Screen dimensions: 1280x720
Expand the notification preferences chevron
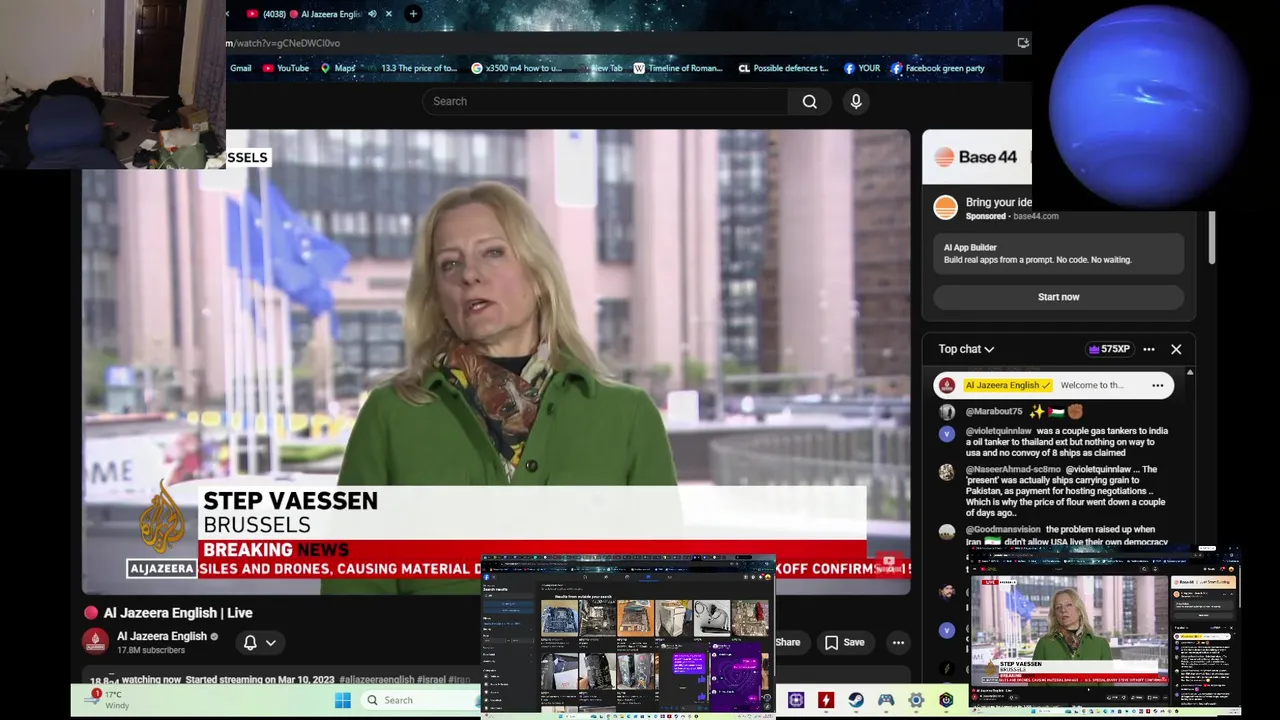[271, 643]
